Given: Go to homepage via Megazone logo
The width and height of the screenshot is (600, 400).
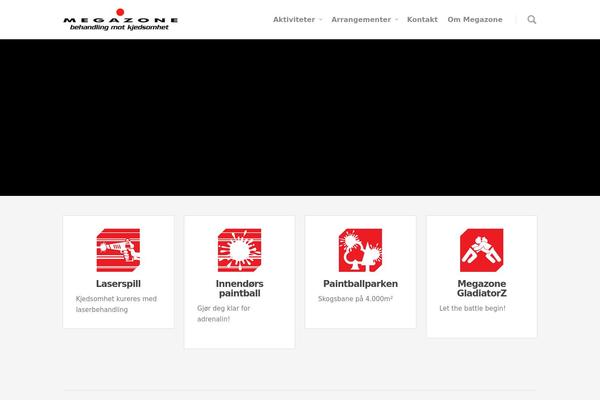Looking at the screenshot, I should coord(121,20).
